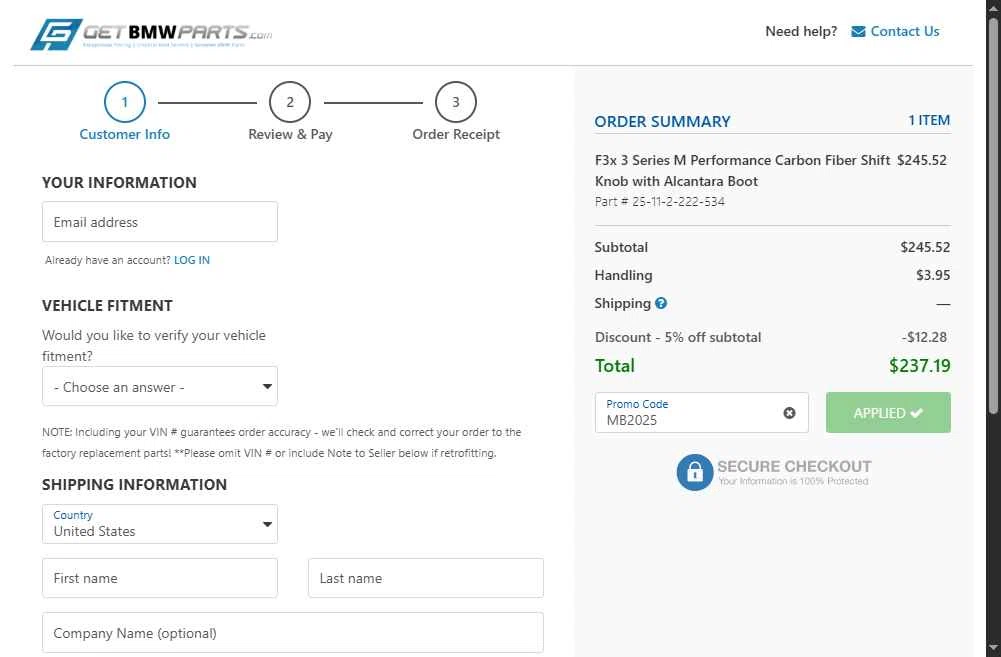
Task: Click the 1 ITEM count label
Action: tap(929, 120)
